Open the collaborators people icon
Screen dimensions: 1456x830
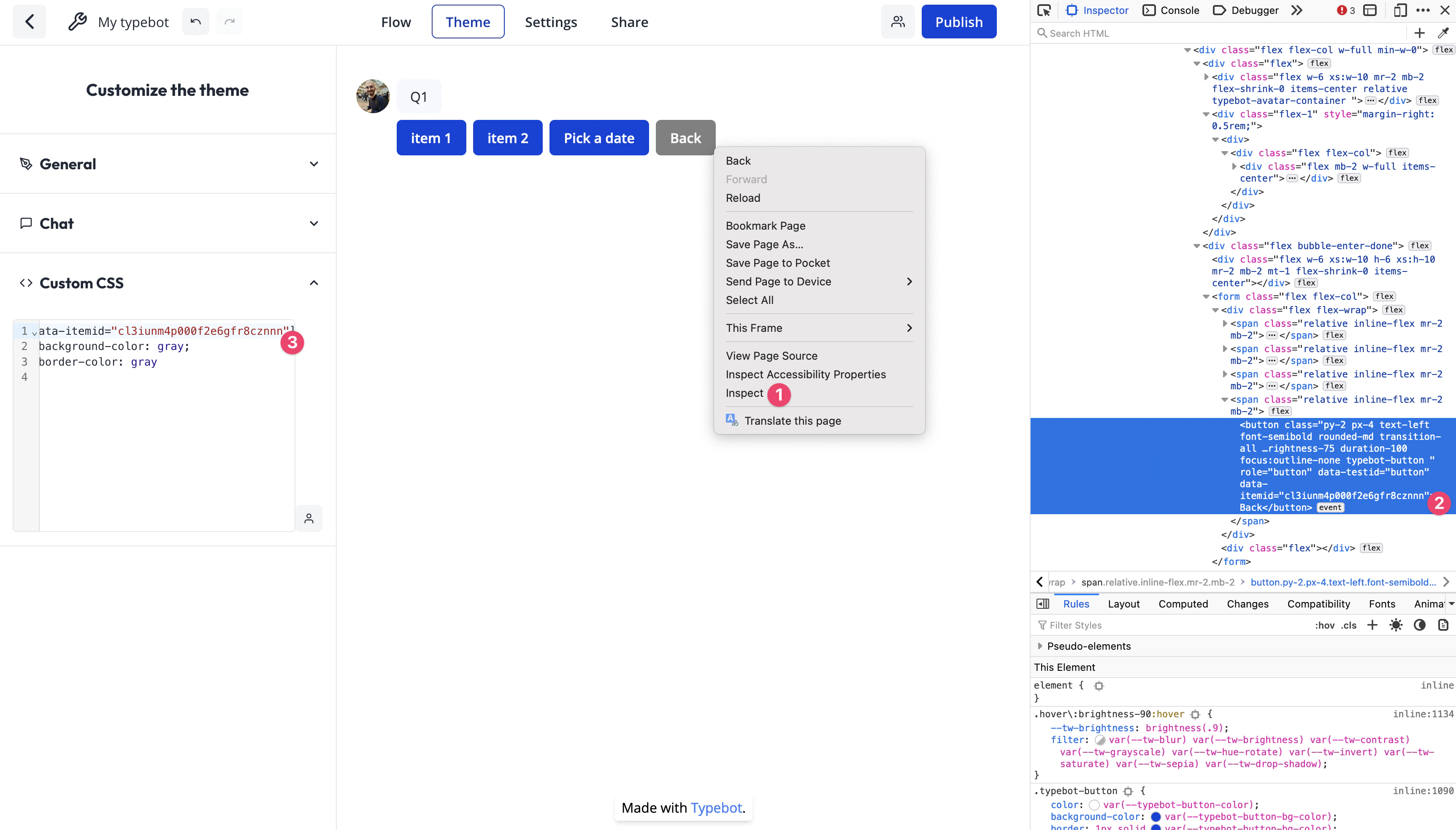tap(898, 22)
